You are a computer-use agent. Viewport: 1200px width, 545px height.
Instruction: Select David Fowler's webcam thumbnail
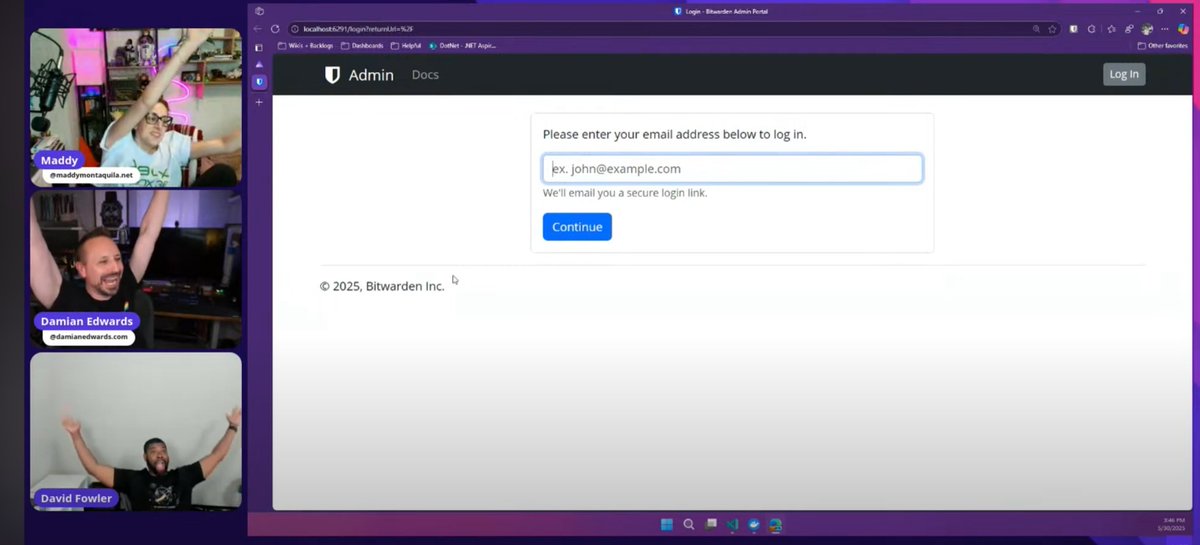pyautogui.click(x=136, y=432)
